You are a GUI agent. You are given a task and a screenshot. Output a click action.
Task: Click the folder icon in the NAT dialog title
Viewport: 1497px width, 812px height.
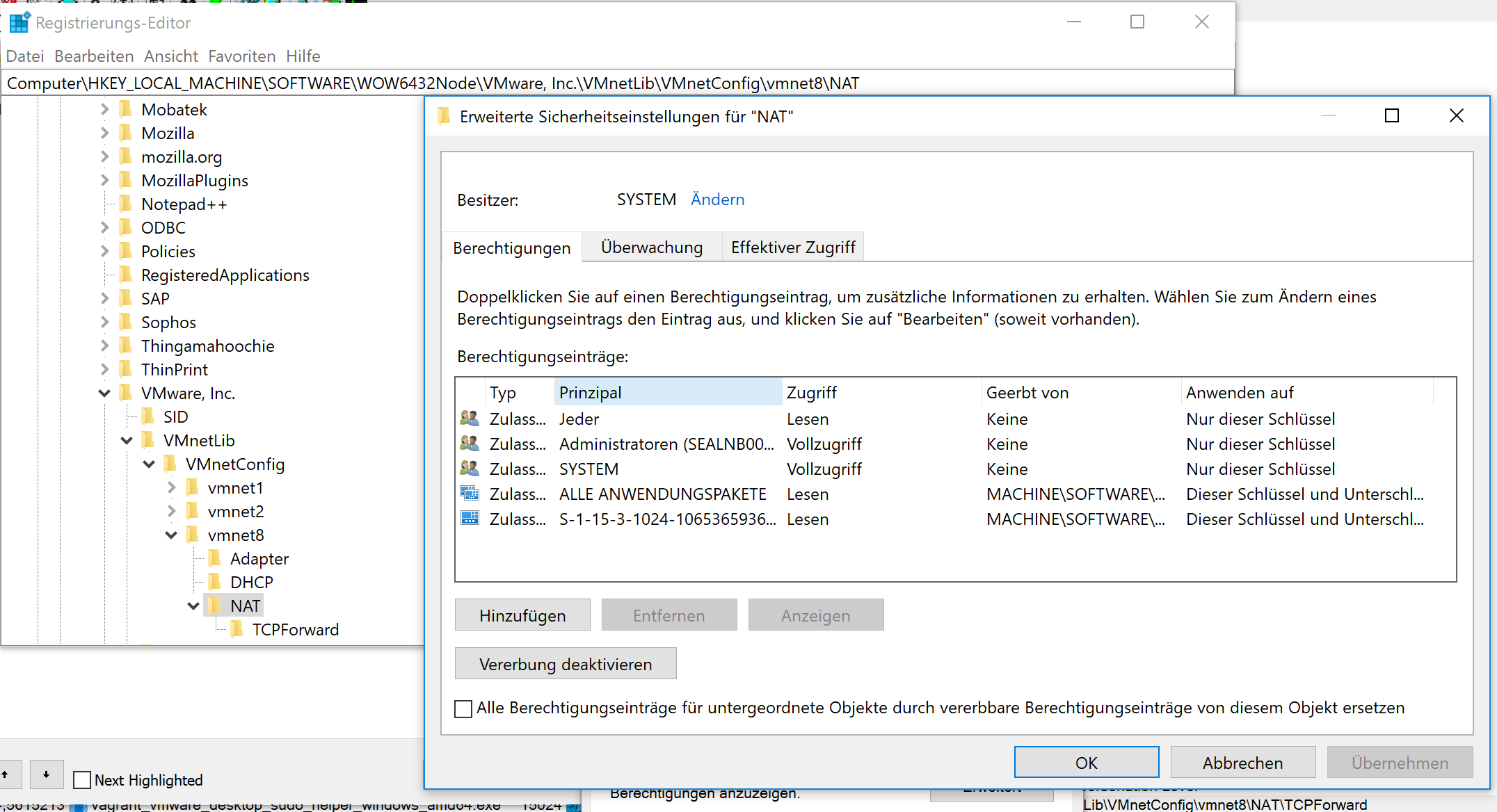(x=444, y=116)
